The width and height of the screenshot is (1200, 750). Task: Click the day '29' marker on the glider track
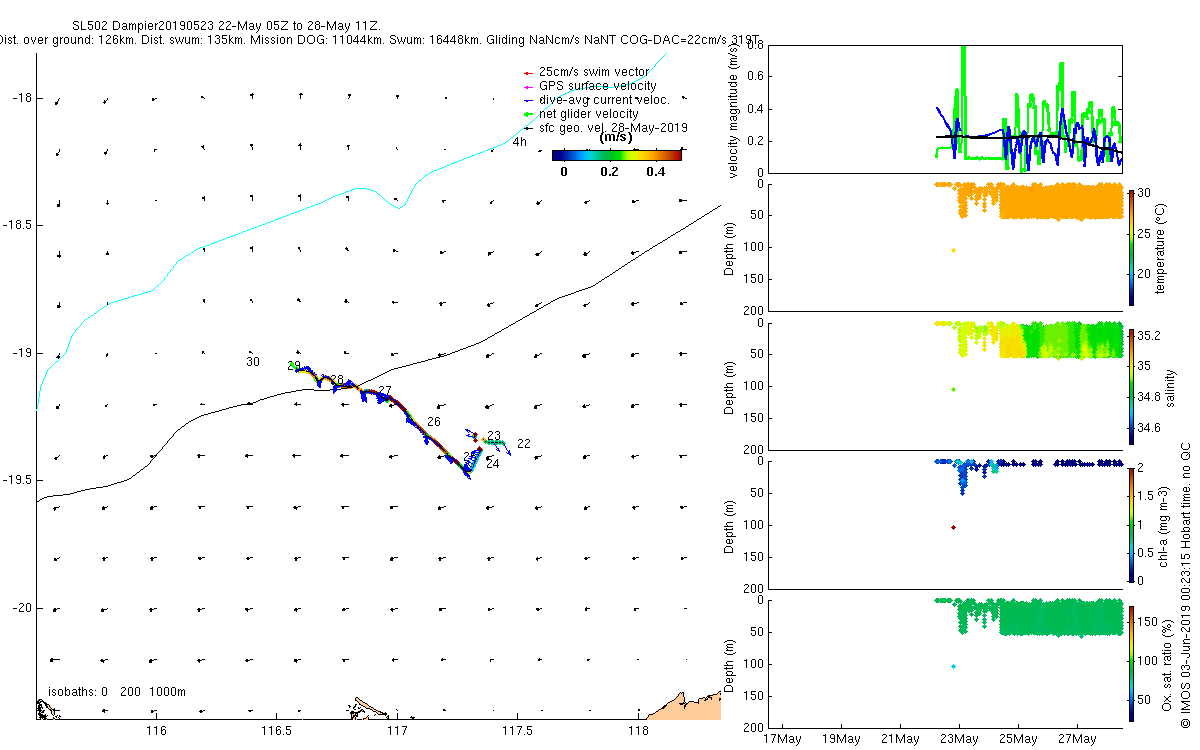point(294,366)
